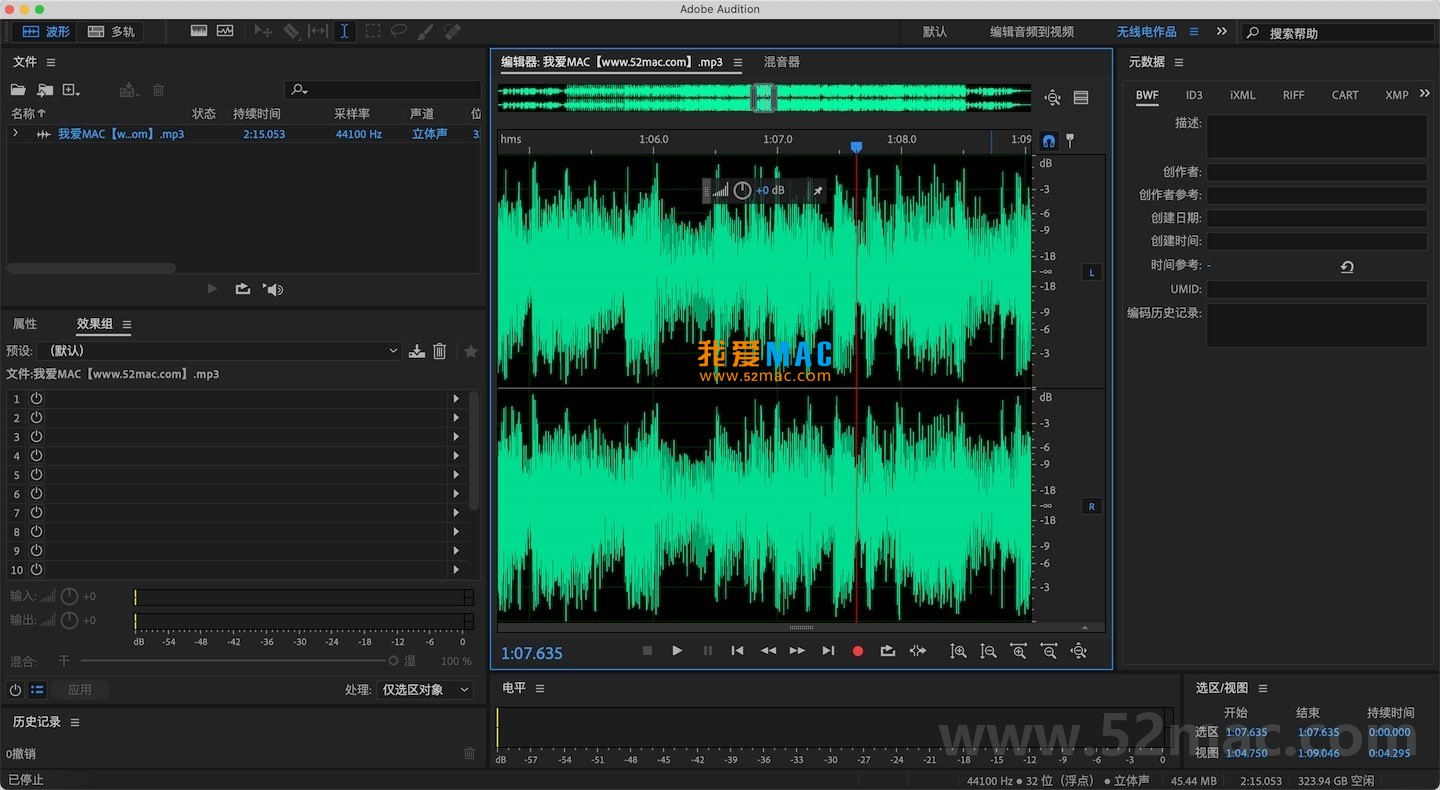Click the Import File icon
1440x790 pixels.
[45, 90]
